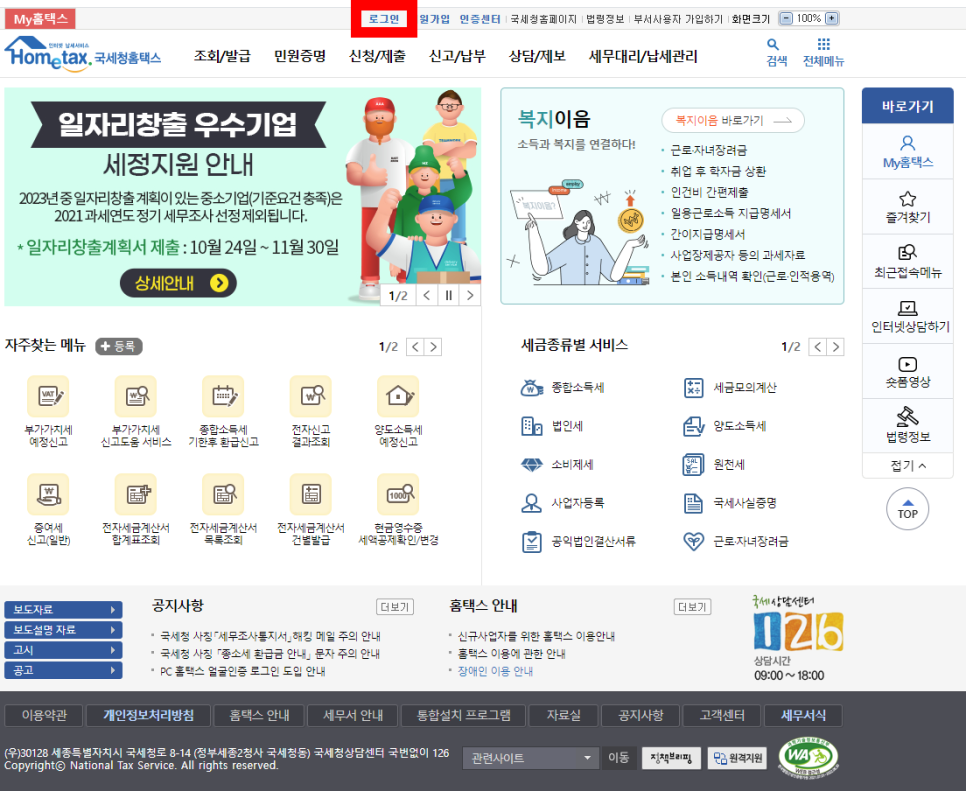Open 최근접속메뉴 shortcut
Image resolution: width=966 pixels, height=791 pixels.
[x=907, y=262]
